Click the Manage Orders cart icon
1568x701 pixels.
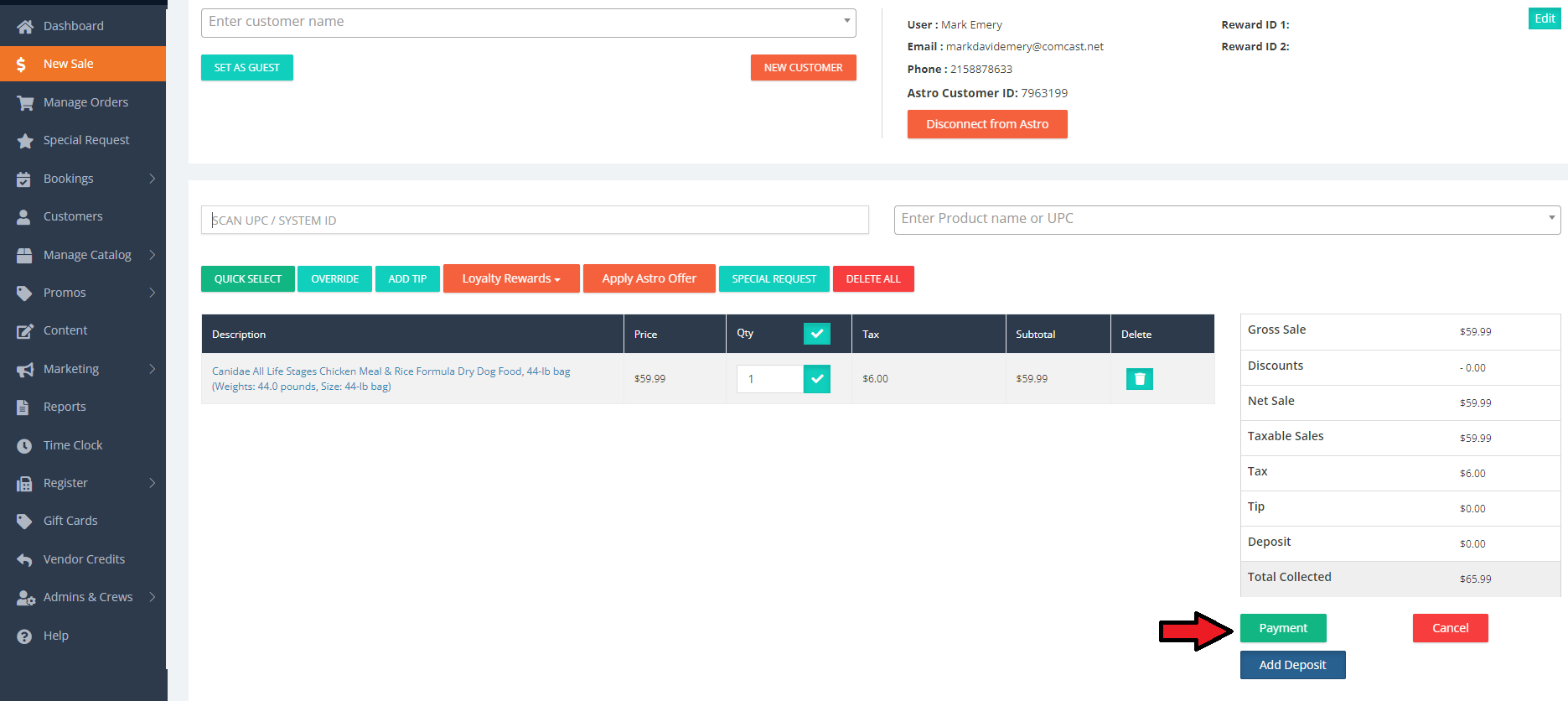[x=25, y=103]
